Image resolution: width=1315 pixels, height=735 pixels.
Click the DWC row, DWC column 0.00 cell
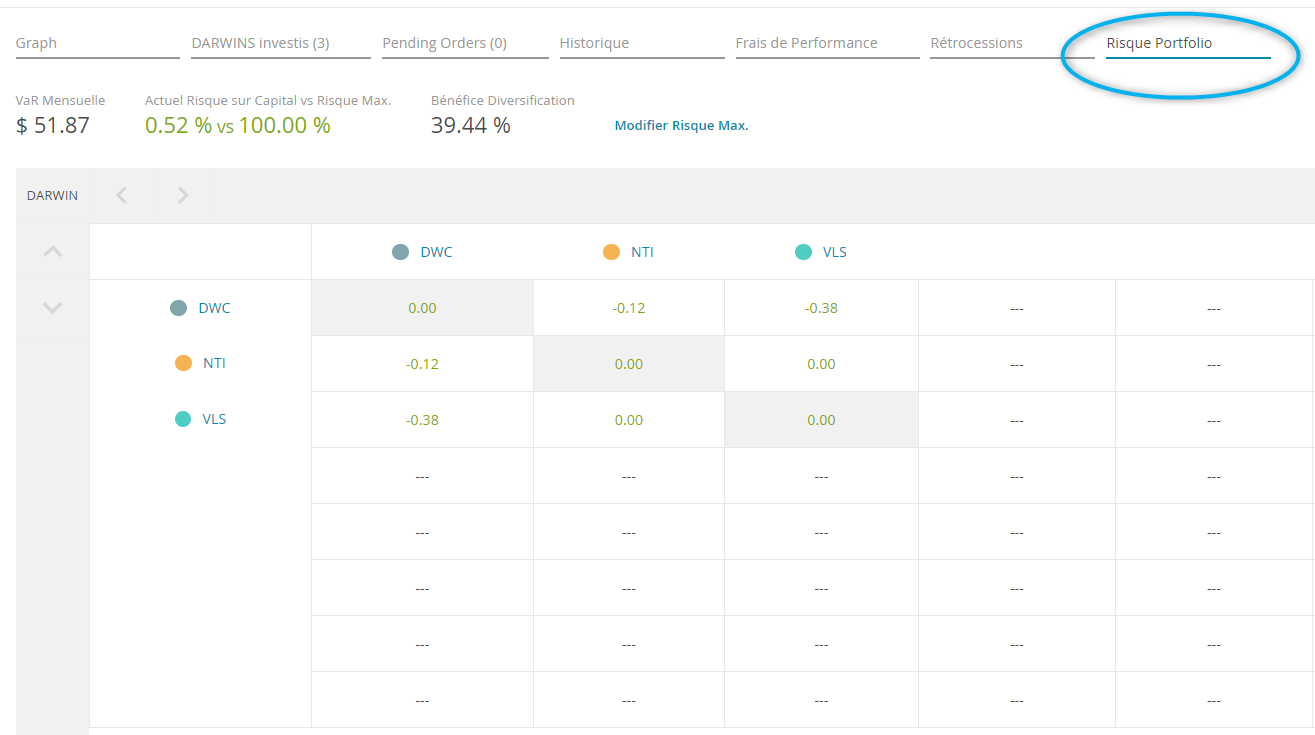coord(422,308)
